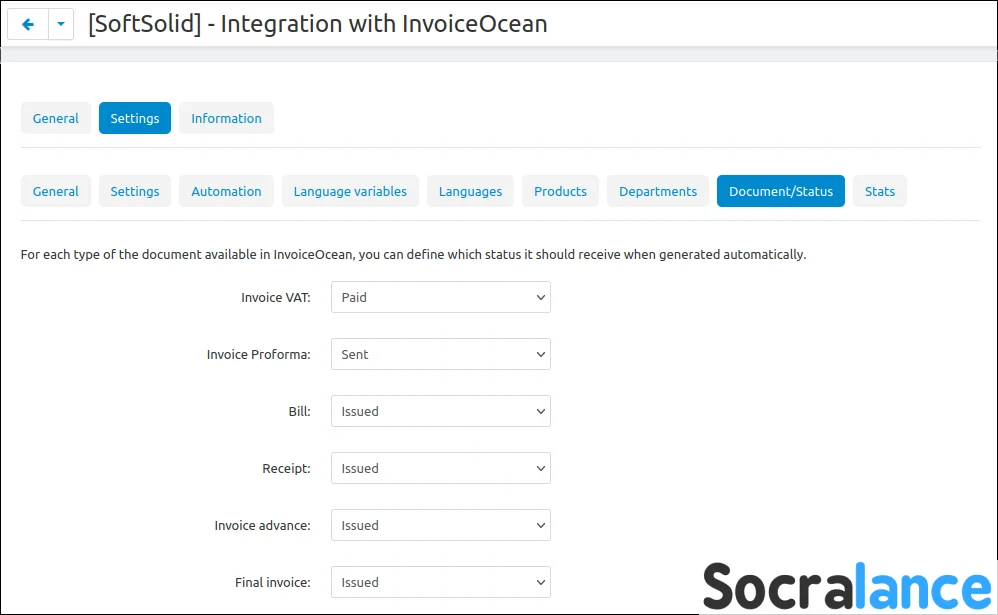Switch to the top-level General tab

pyautogui.click(x=56, y=118)
